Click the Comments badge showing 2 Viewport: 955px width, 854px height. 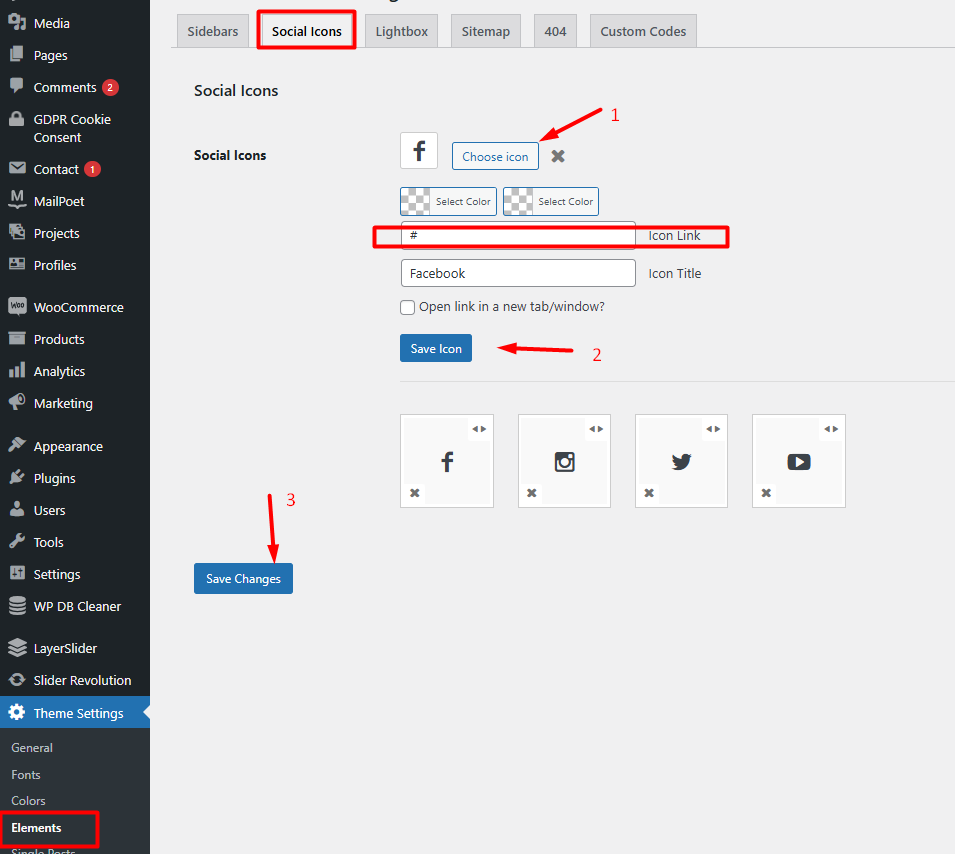coord(110,87)
